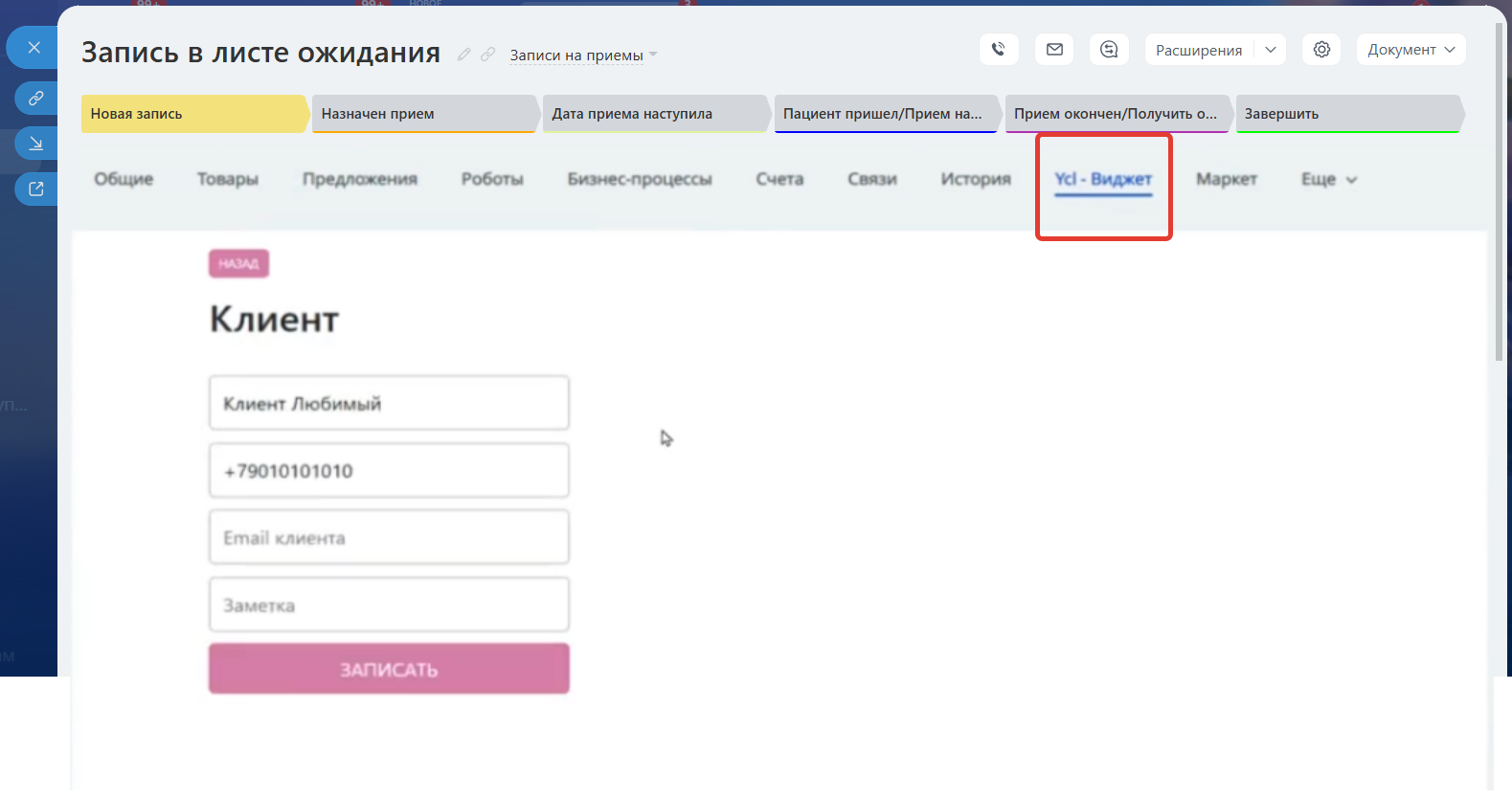Click the sidebar minimize arrow icon

36,144
